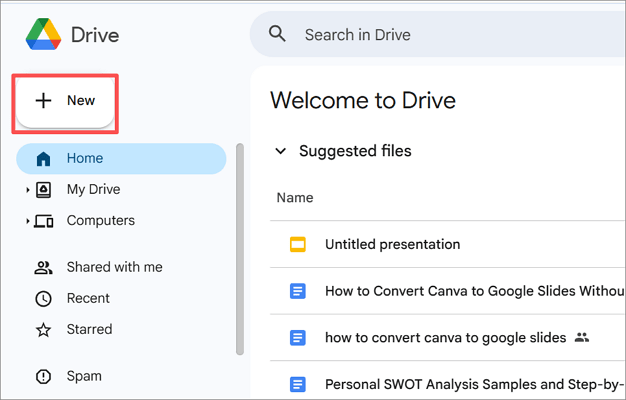The image size is (626, 400).
Task: Open the Spam section
Action: (84, 376)
